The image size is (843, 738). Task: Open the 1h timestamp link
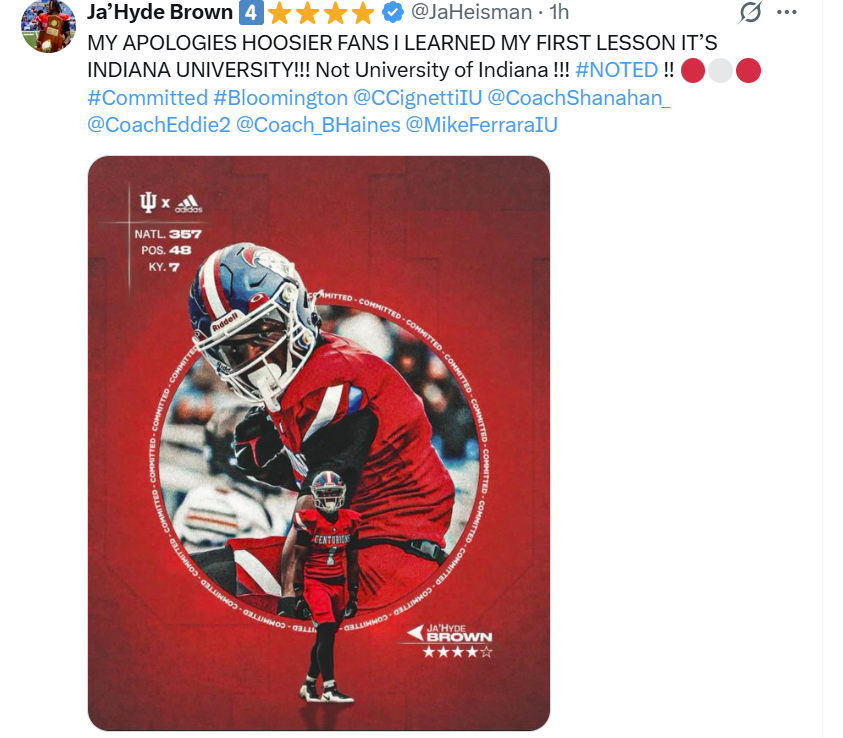click(559, 12)
